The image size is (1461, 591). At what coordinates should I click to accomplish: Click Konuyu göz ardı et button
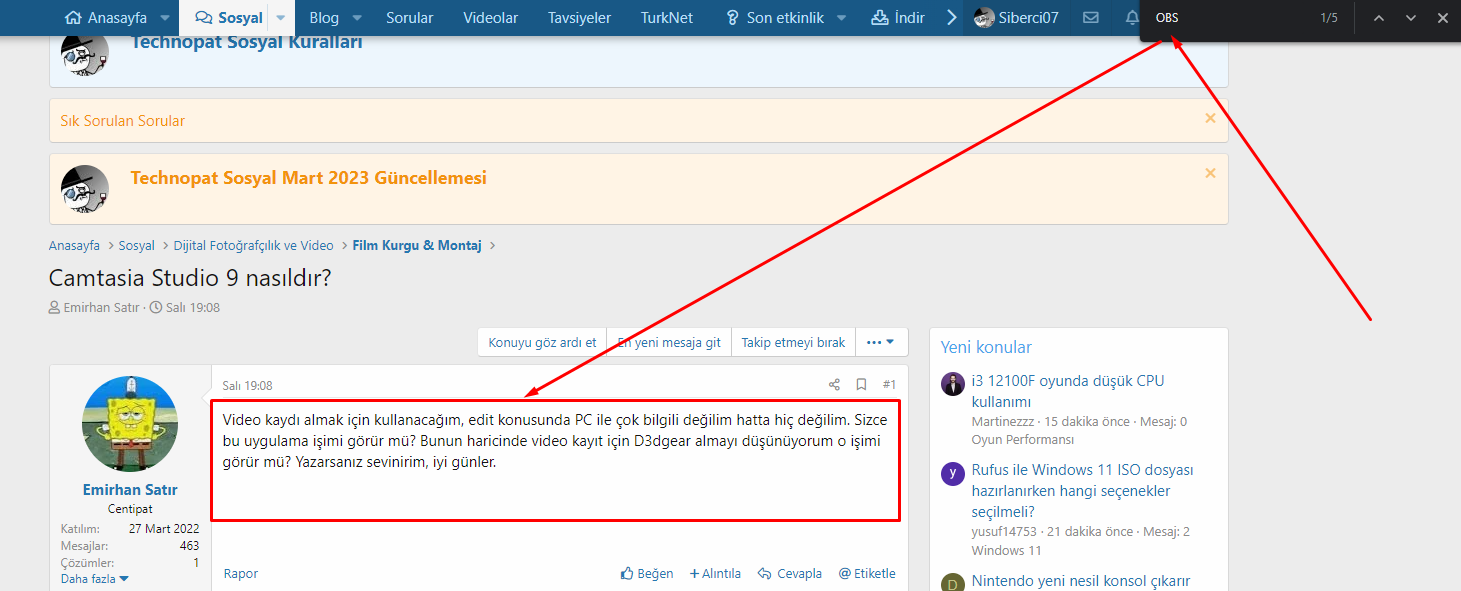(x=542, y=342)
